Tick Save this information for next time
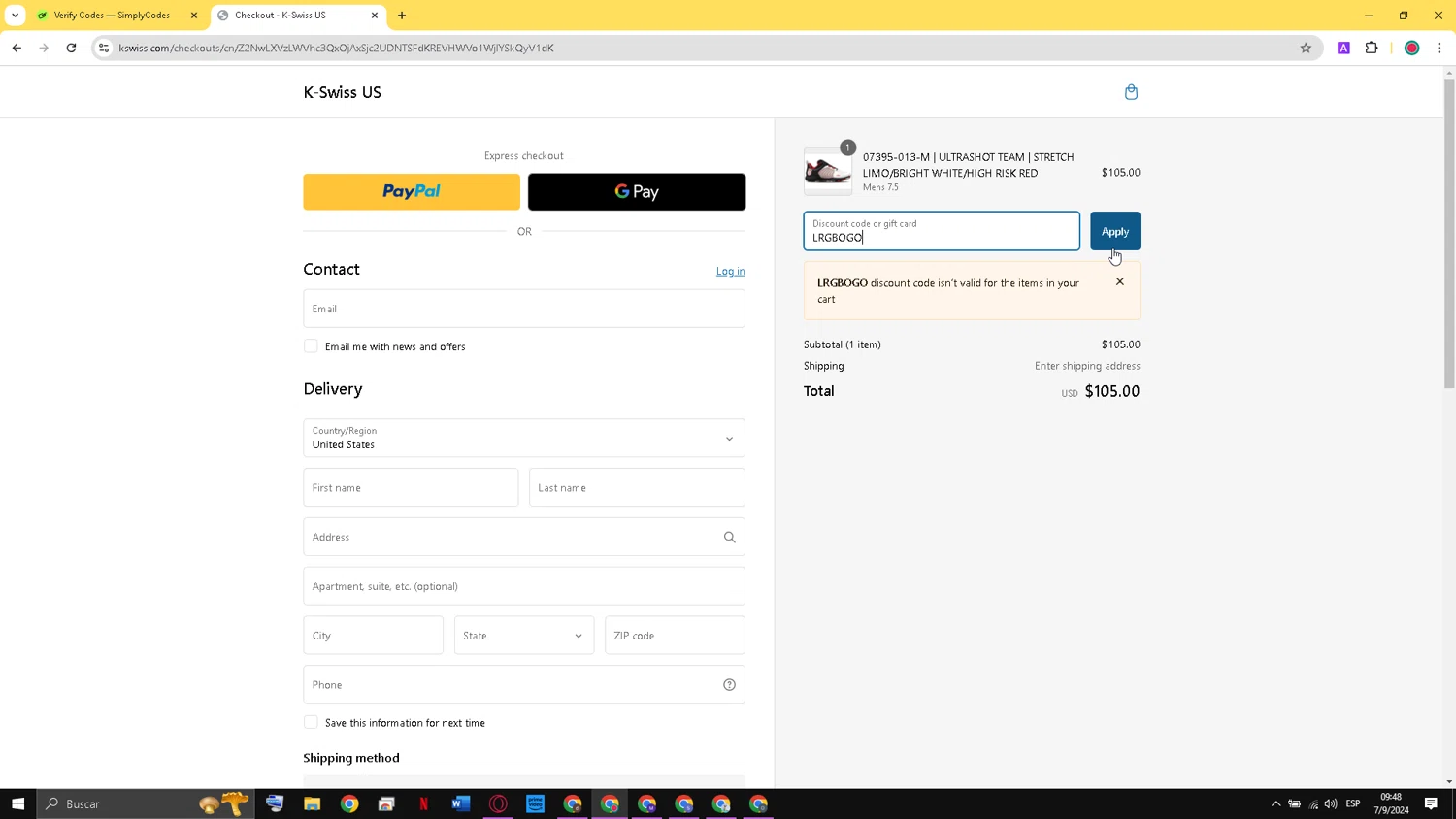Screen dimensions: 1456x819 point(311,722)
